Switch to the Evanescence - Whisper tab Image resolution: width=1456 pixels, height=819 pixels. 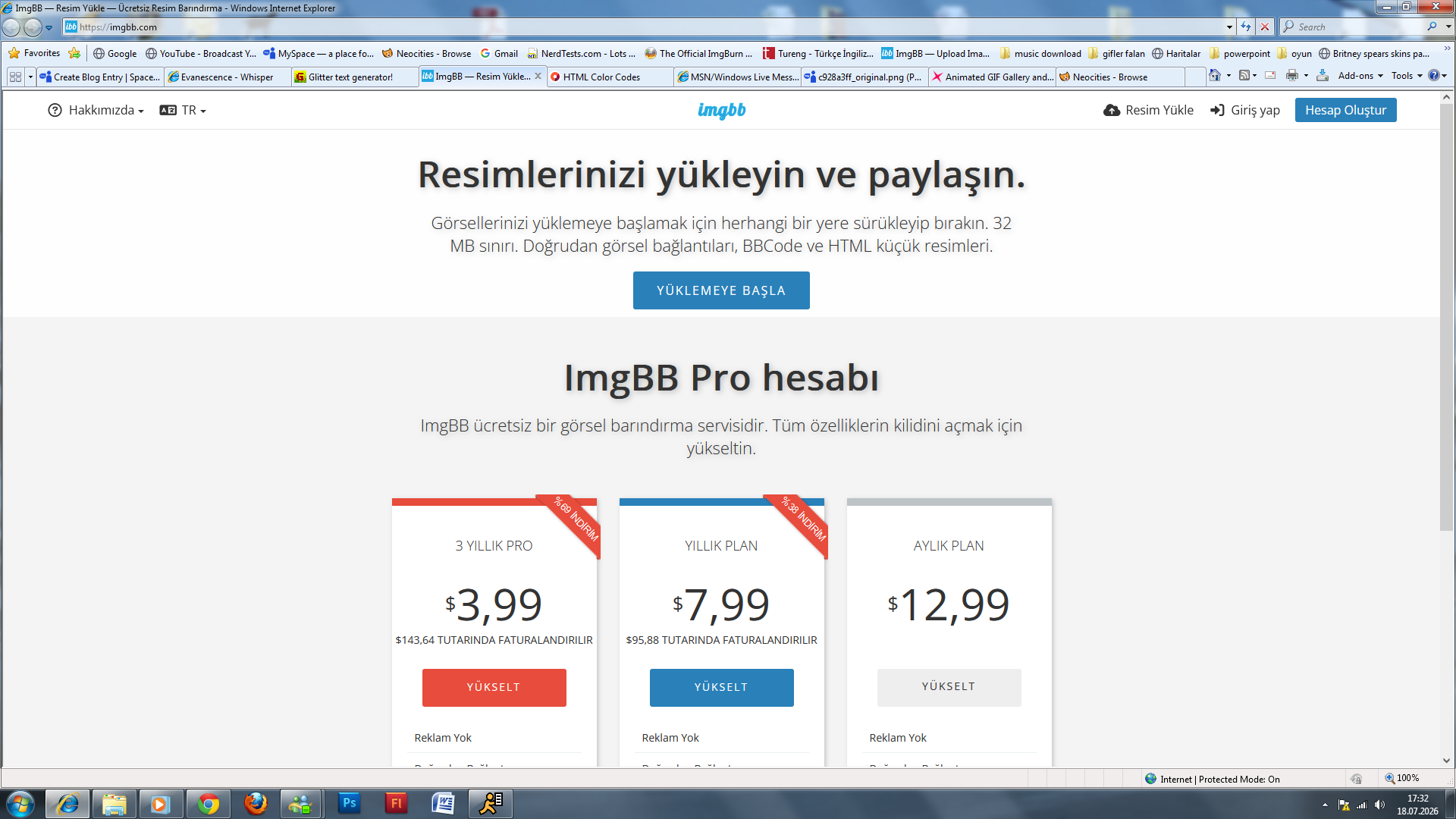(227, 77)
